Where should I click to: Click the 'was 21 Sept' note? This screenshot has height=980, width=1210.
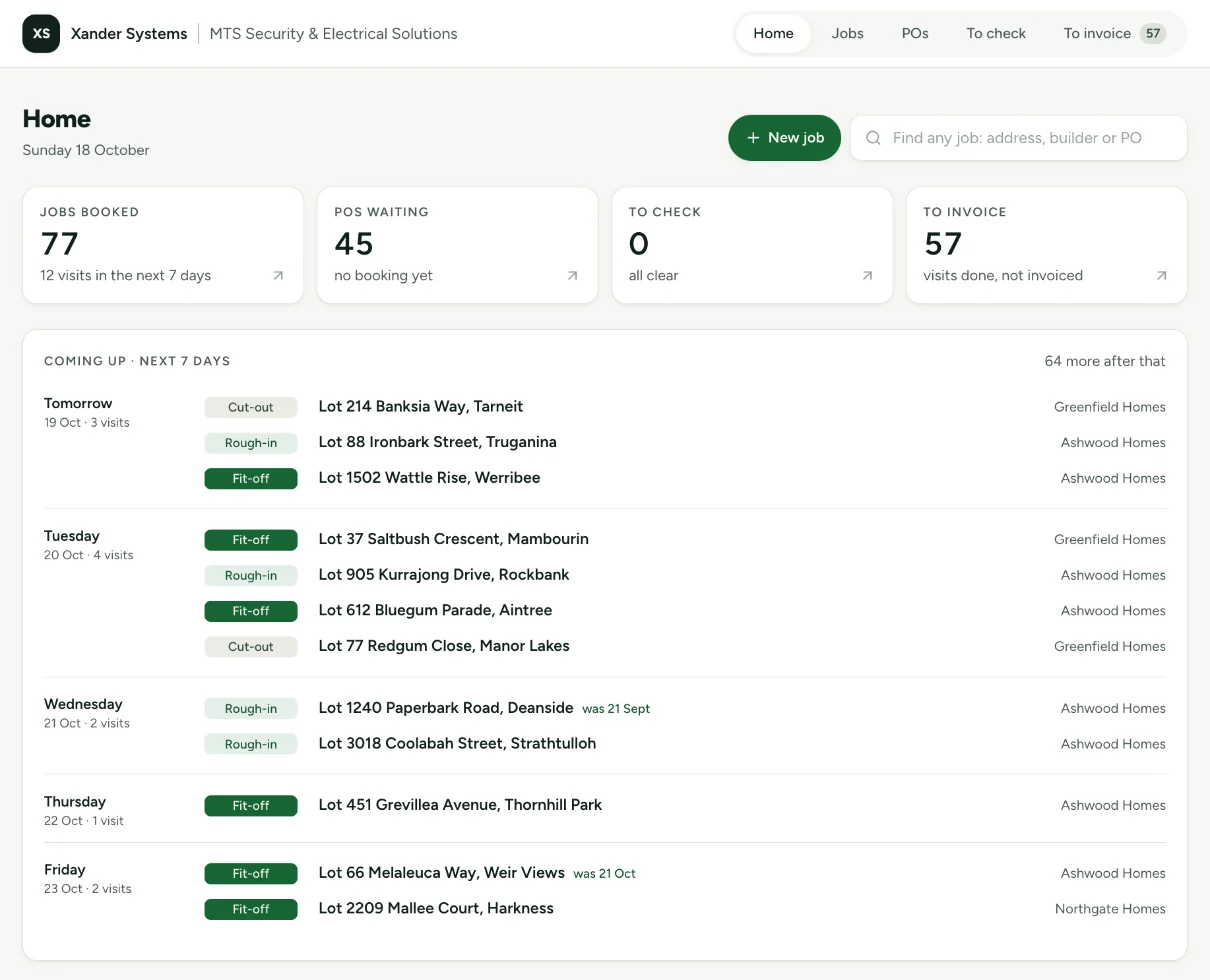coord(616,709)
